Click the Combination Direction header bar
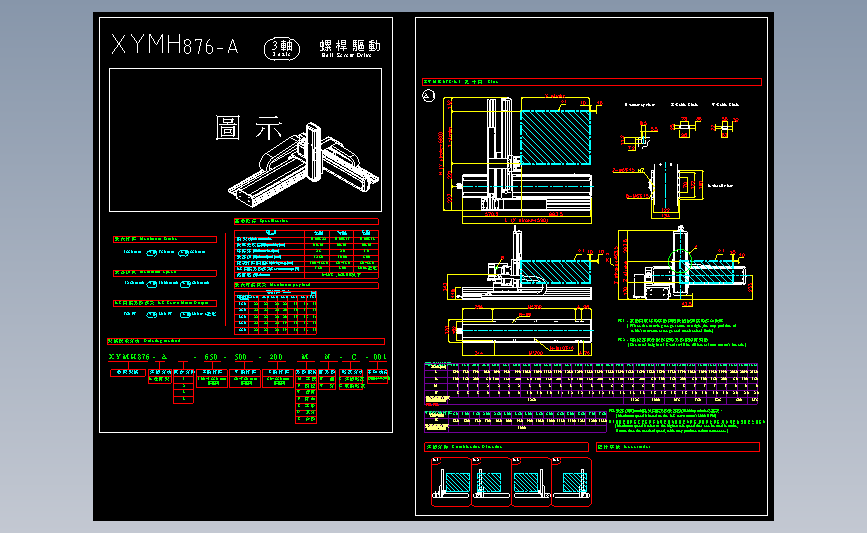The height and width of the screenshot is (533, 867). [506, 447]
